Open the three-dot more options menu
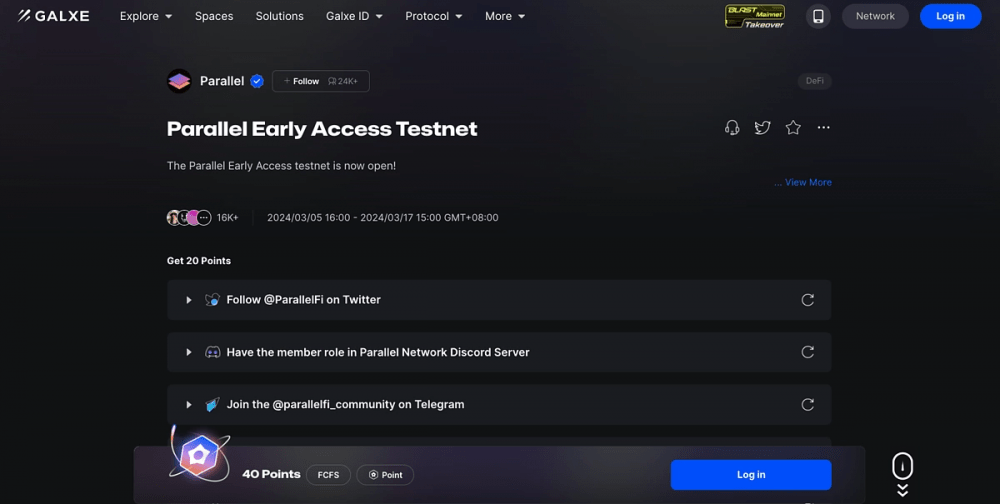 pyautogui.click(x=824, y=128)
